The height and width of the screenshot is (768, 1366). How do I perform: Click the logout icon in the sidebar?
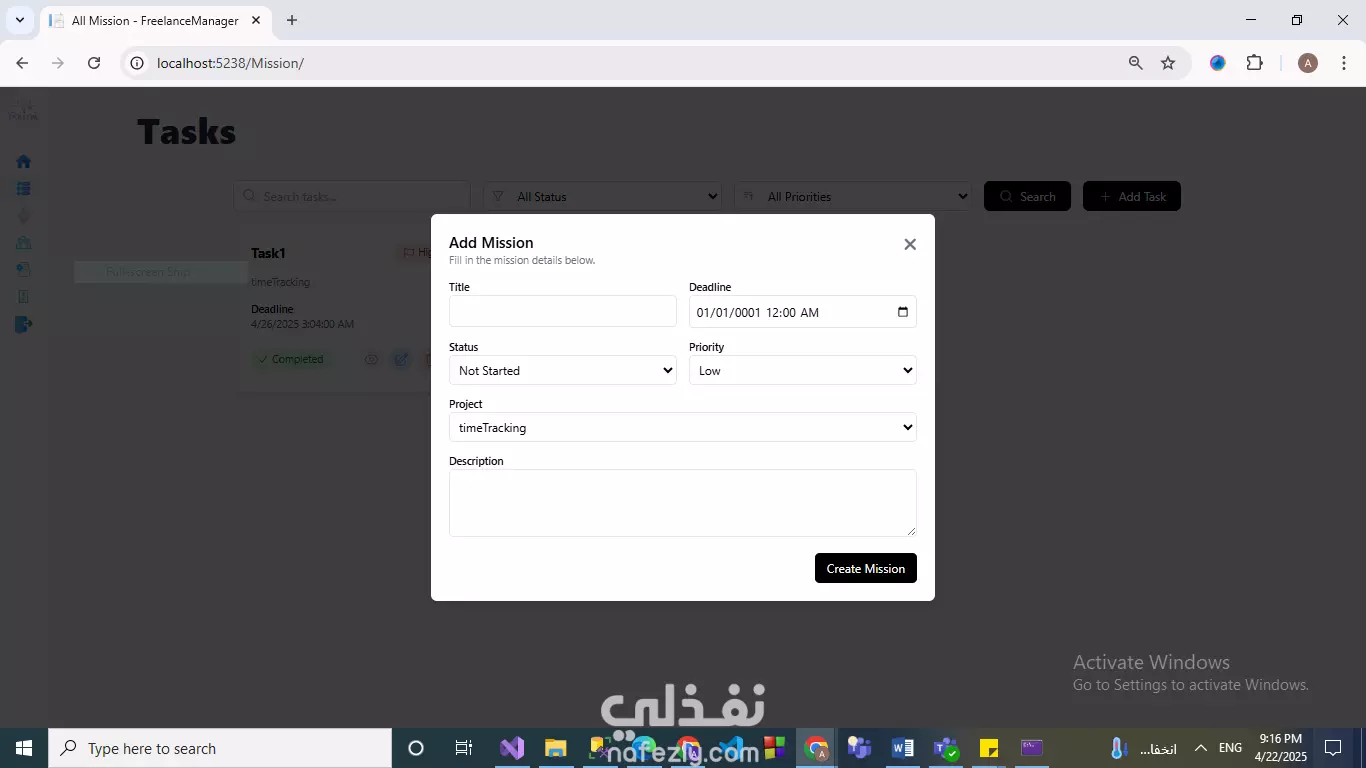[24, 324]
